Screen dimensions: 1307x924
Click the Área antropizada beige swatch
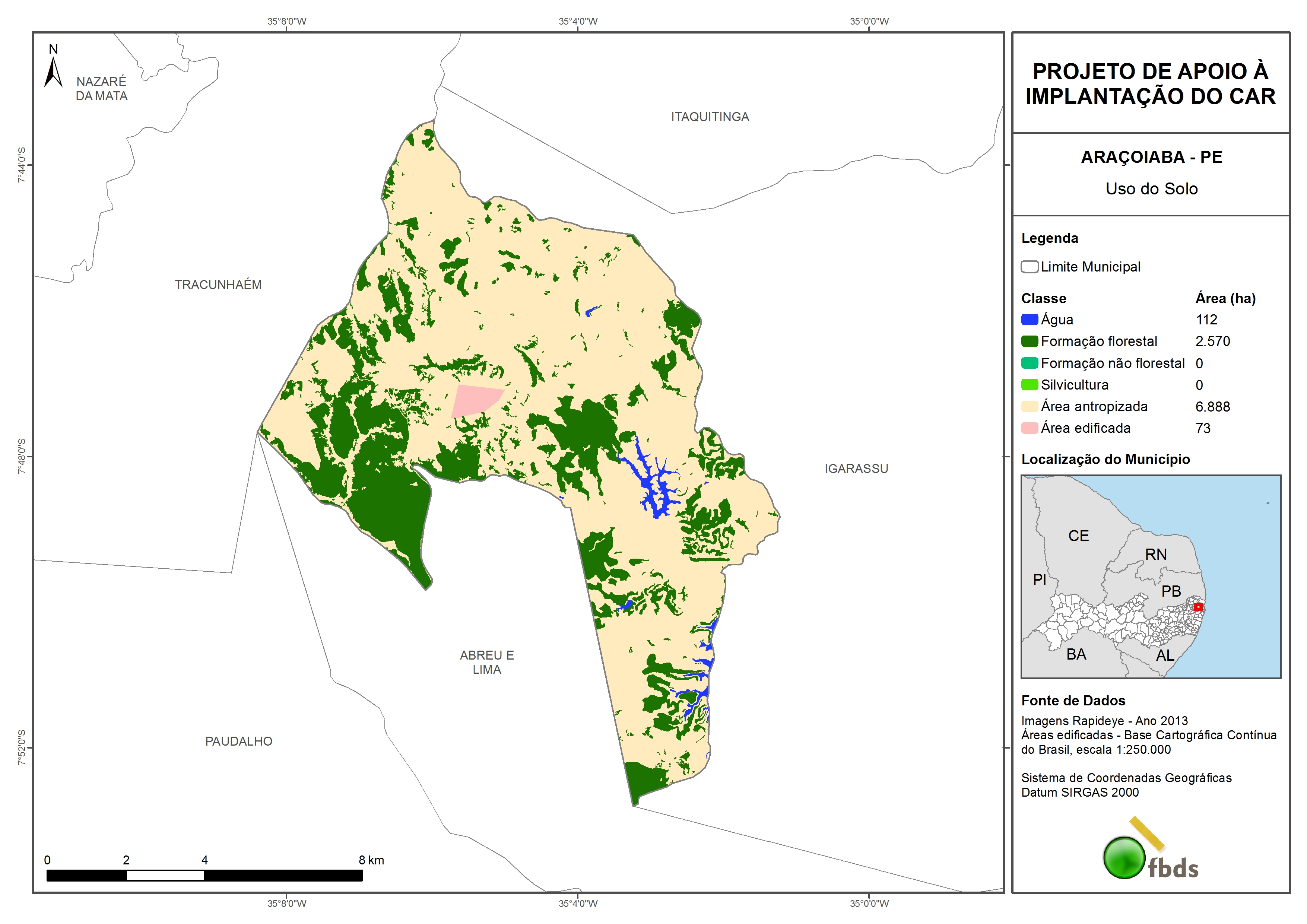click(x=1029, y=406)
